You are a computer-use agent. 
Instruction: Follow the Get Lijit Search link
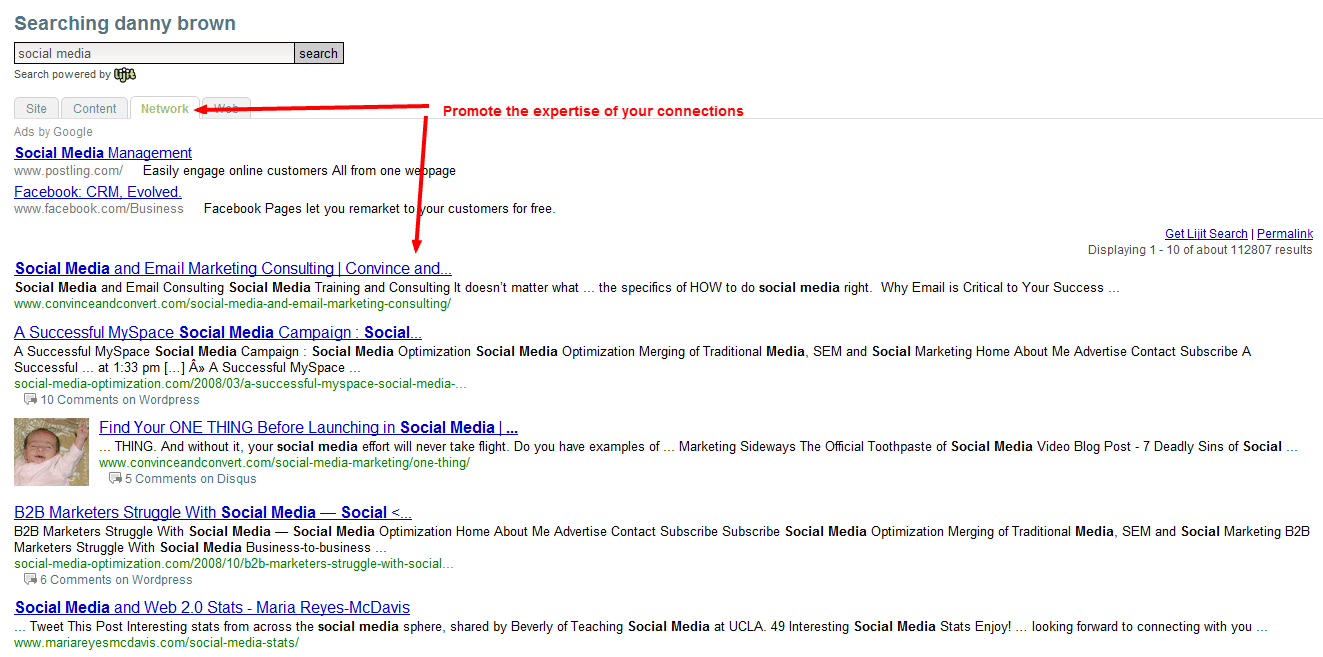click(1206, 234)
